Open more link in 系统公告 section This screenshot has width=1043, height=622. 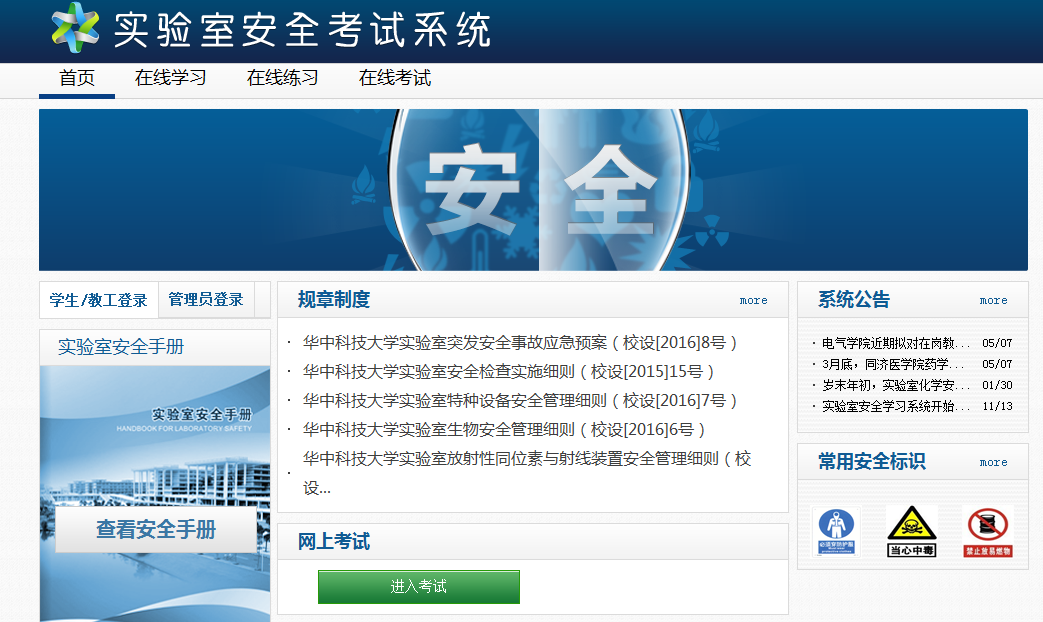(993, 300)
